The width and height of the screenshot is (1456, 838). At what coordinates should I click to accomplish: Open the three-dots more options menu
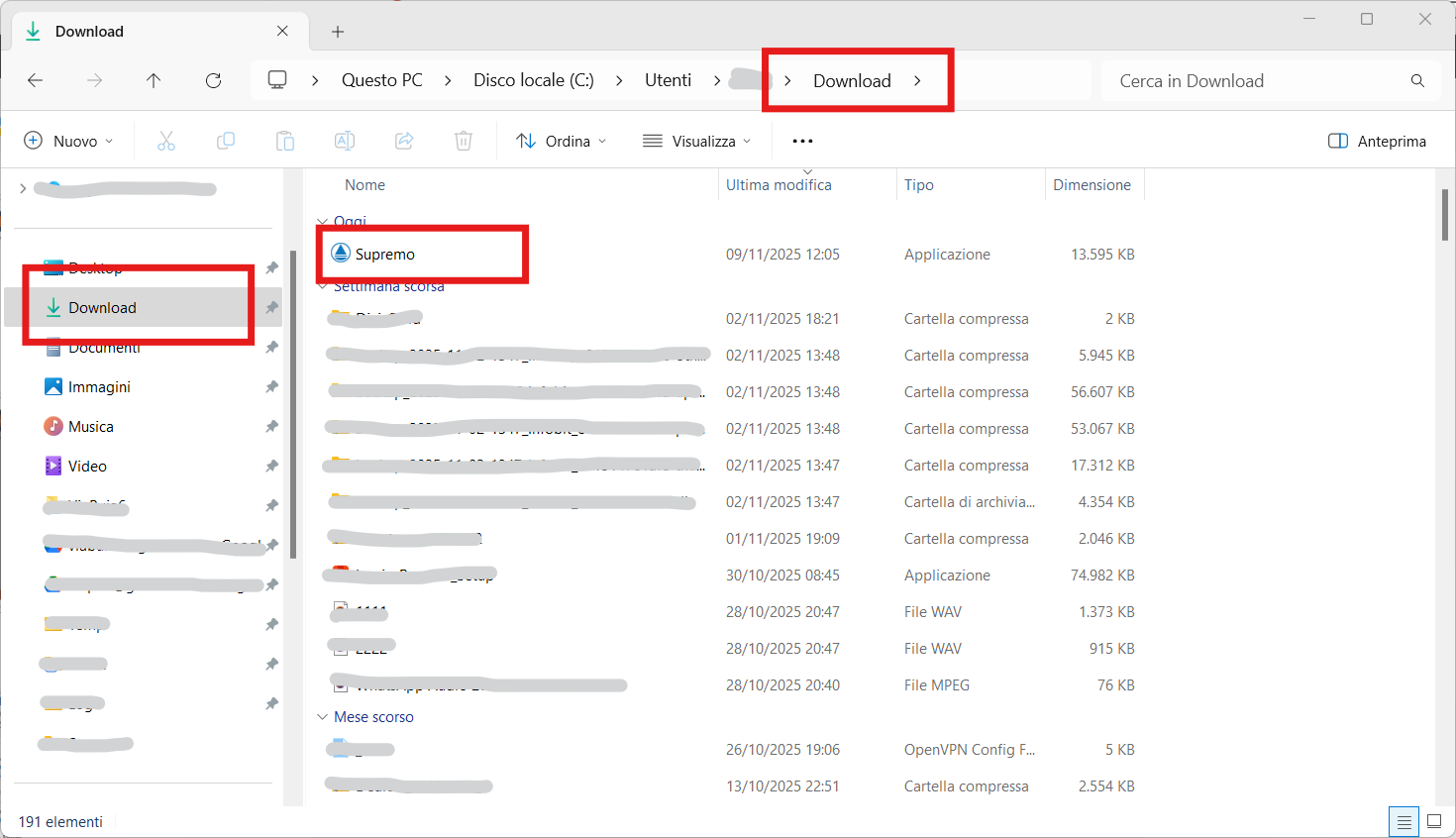(x=802, y=142)
